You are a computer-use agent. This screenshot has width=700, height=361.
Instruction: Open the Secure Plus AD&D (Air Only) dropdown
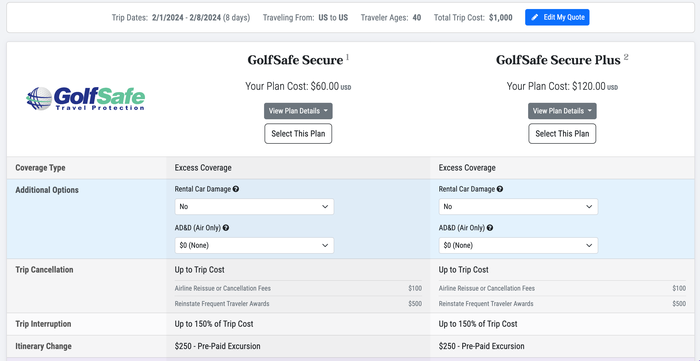[x=518, y=245]
